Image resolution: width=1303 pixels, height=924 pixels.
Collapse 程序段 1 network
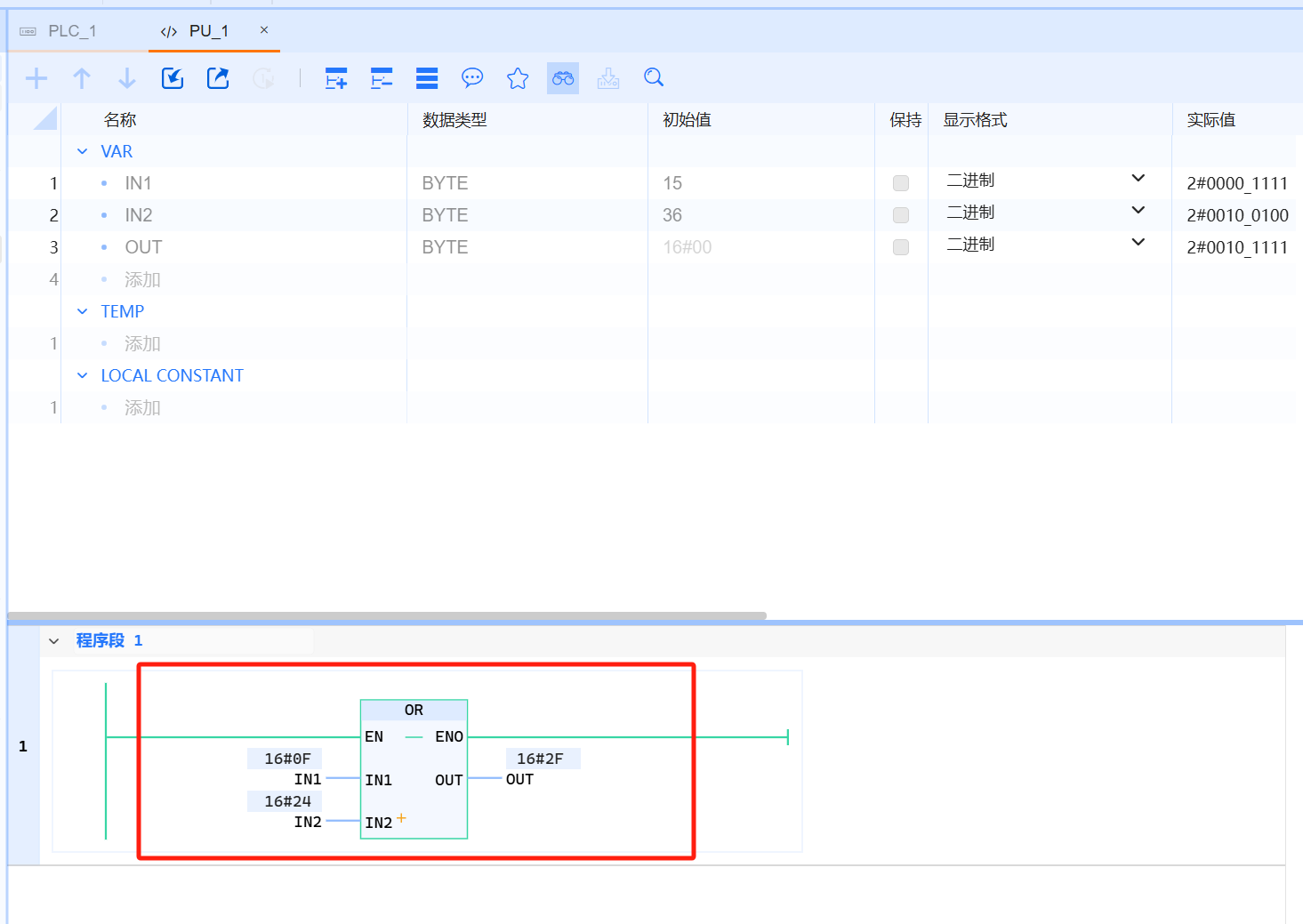(x=54, y=641)
